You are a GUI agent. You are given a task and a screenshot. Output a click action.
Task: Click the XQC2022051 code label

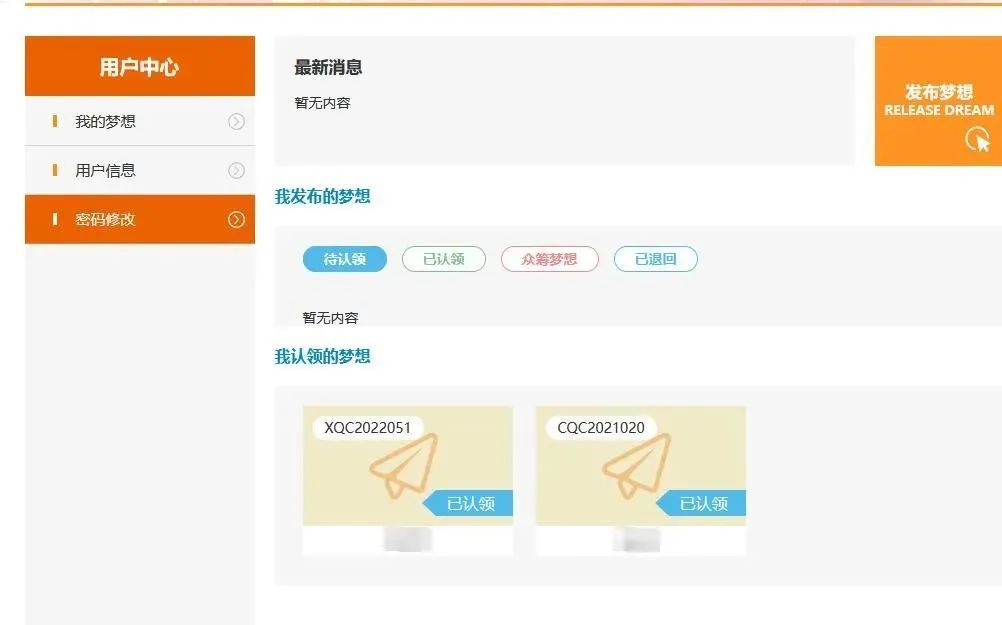click(368, 428)
